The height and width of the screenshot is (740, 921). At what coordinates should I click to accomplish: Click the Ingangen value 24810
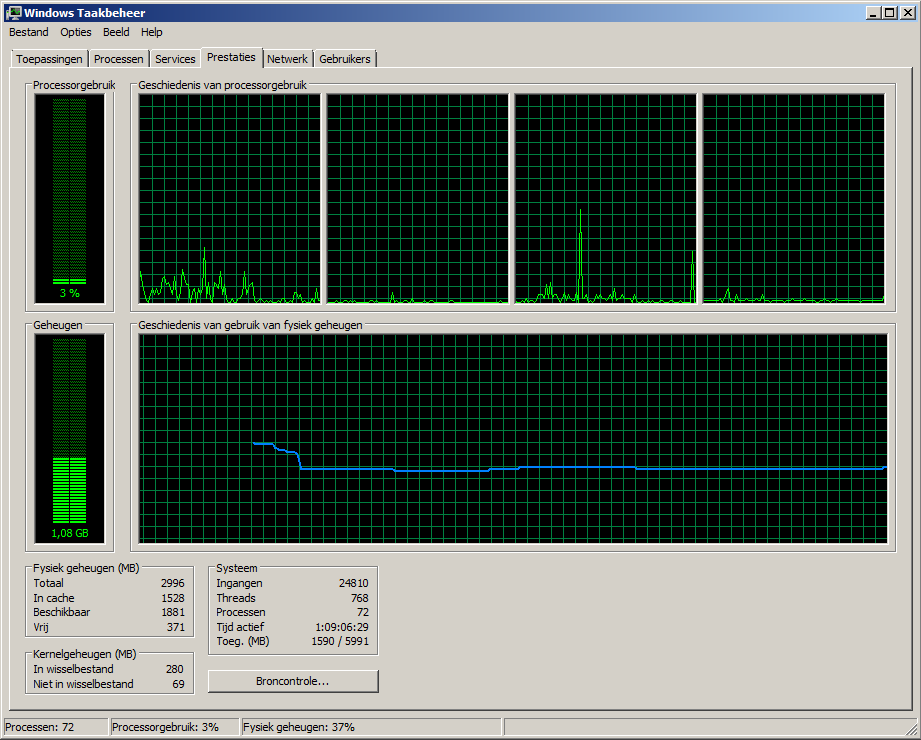click(x=354, y=583)
